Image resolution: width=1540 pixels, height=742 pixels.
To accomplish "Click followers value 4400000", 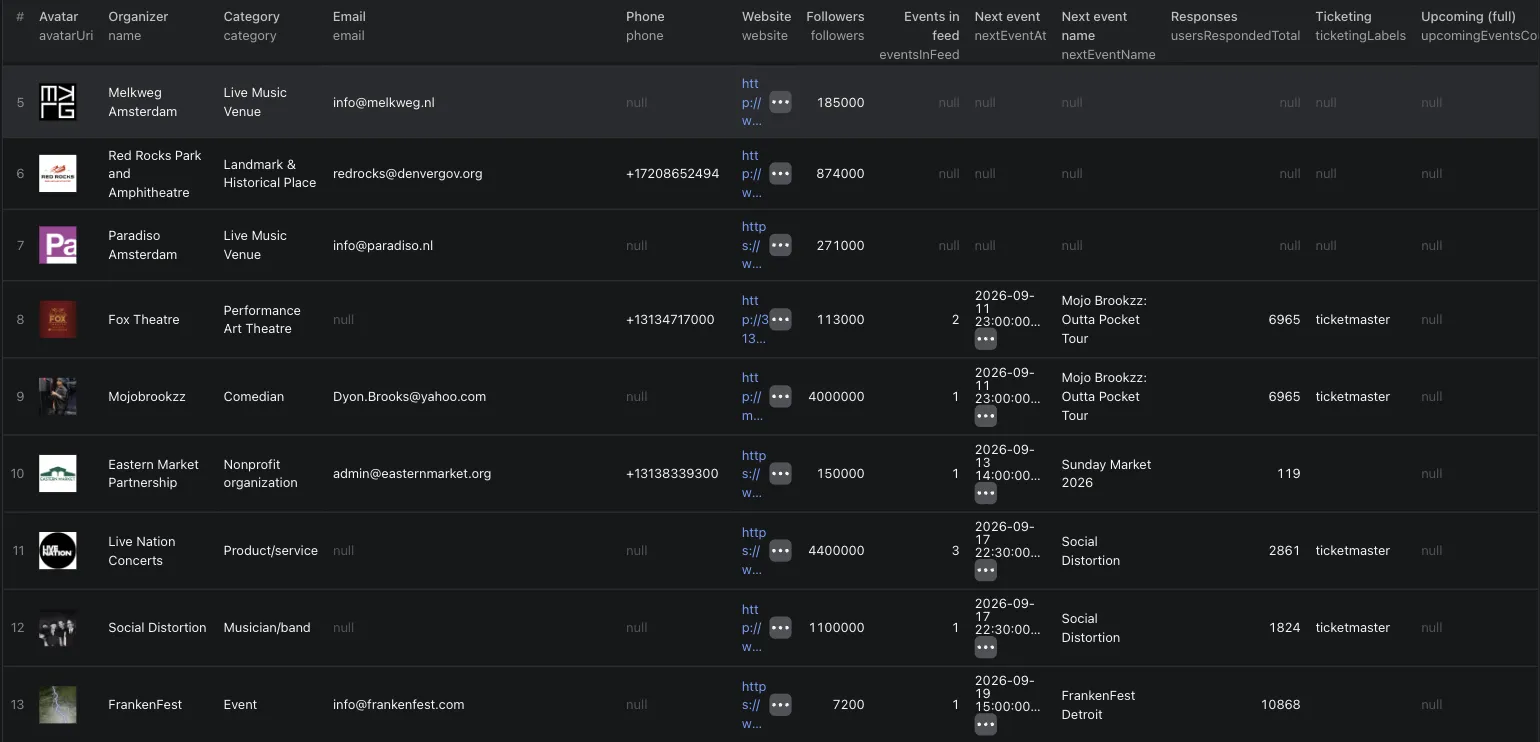I will coord(836,550).
